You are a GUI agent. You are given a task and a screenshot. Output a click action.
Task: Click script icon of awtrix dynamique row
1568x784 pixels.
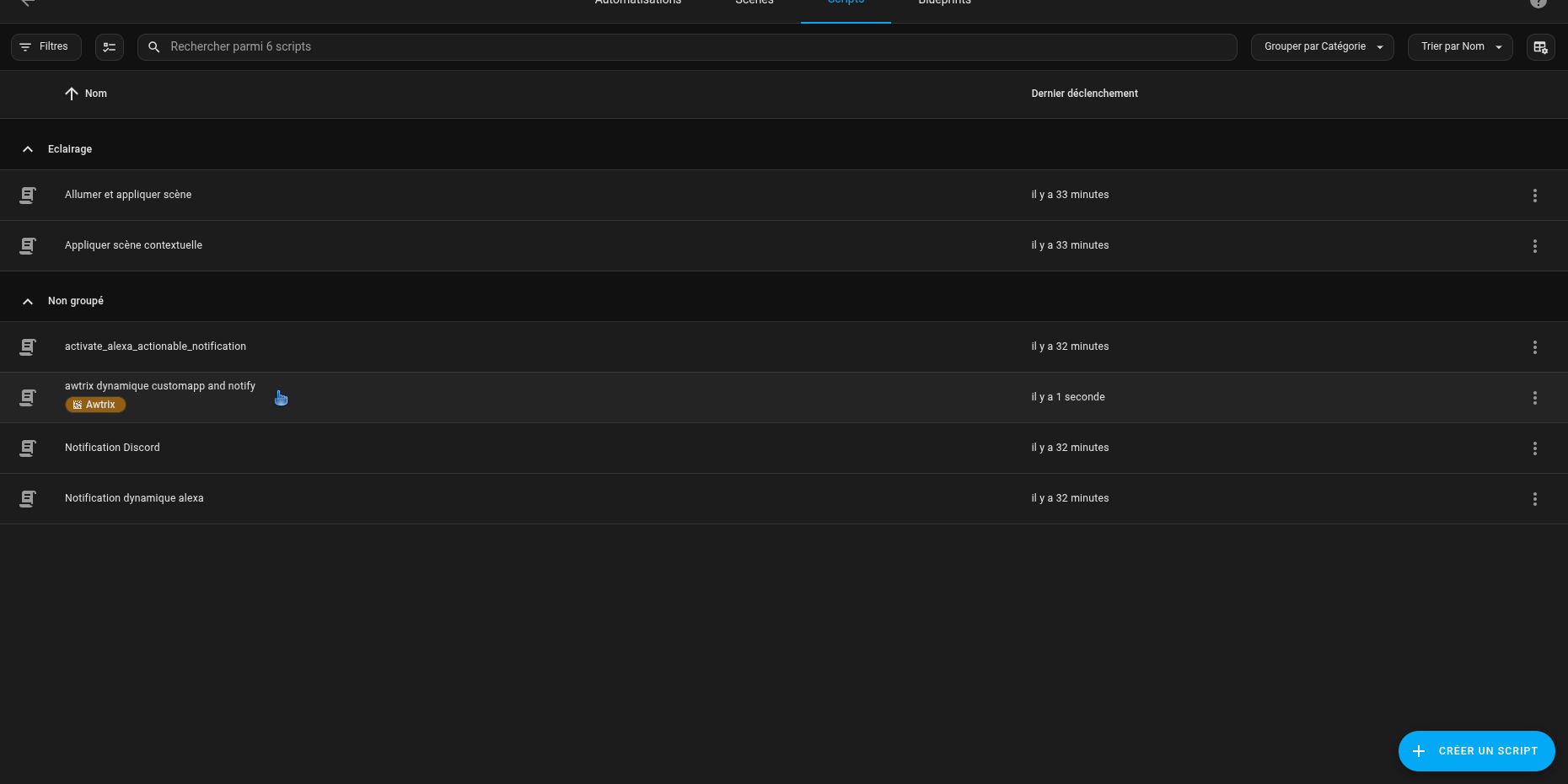point(28,398)
